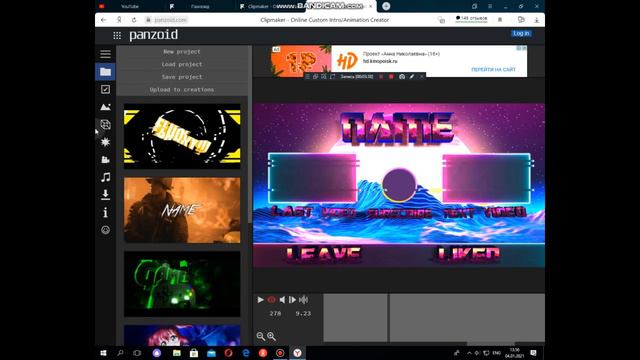Select the orange firefighter NAME template thumbnail

pyautogui.click(x=182, y=210)
